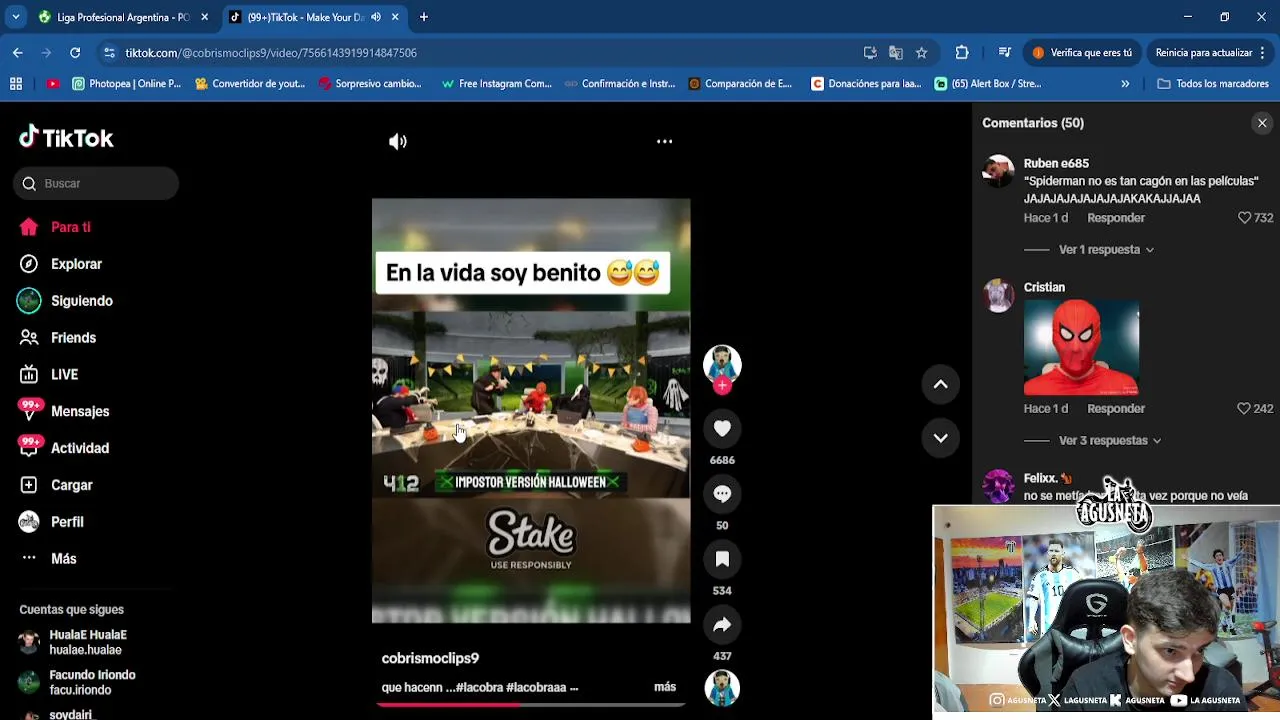Open cobrismoclips9 profile name
This screenshot has height=720, width=1280.
coord(430,658)
